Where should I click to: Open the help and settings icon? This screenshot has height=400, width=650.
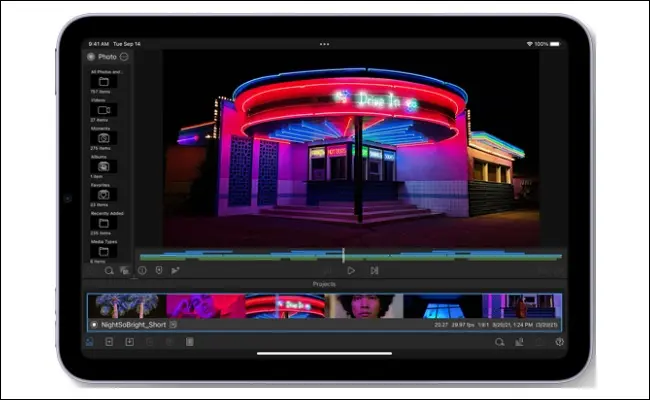point(560,342)
